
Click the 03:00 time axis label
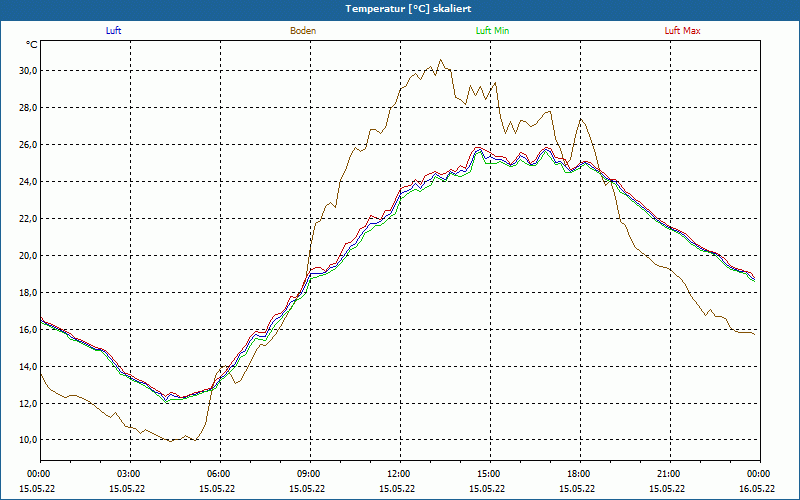tap(131, 474)
